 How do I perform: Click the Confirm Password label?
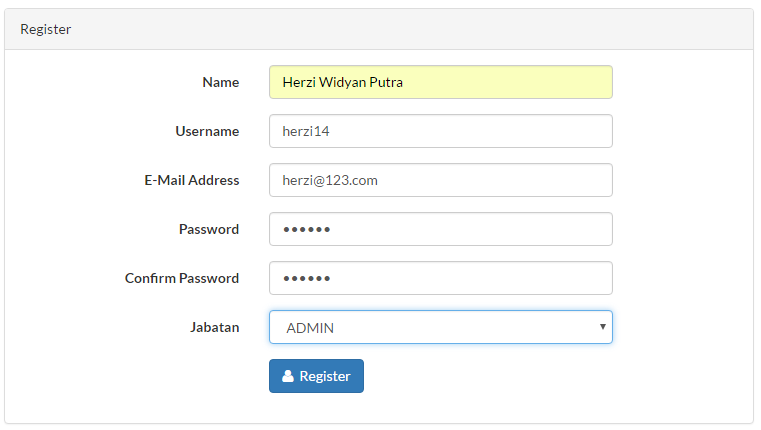point(182,278)
